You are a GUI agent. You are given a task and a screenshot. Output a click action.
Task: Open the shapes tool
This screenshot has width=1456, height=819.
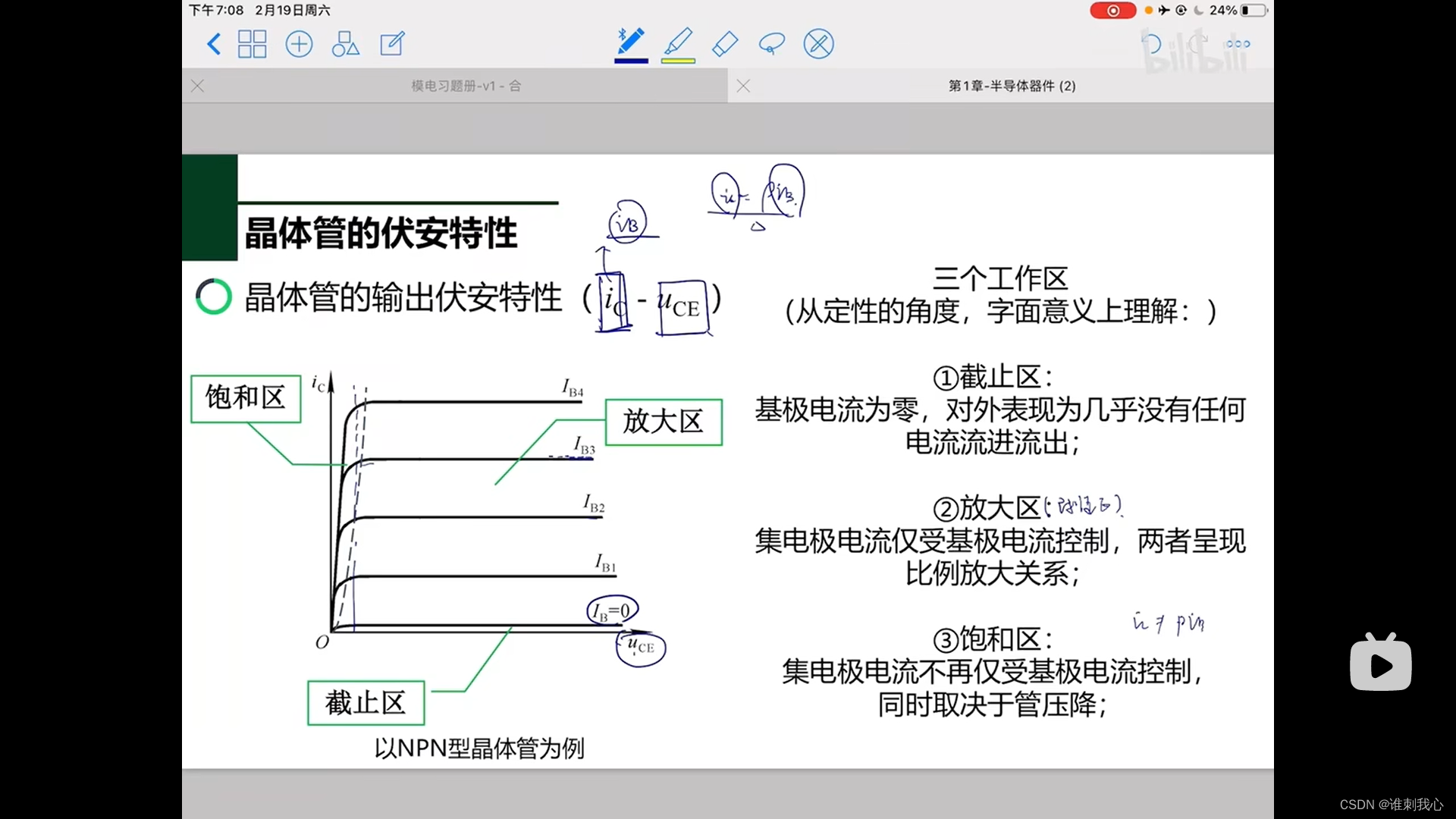pos(345,44)
